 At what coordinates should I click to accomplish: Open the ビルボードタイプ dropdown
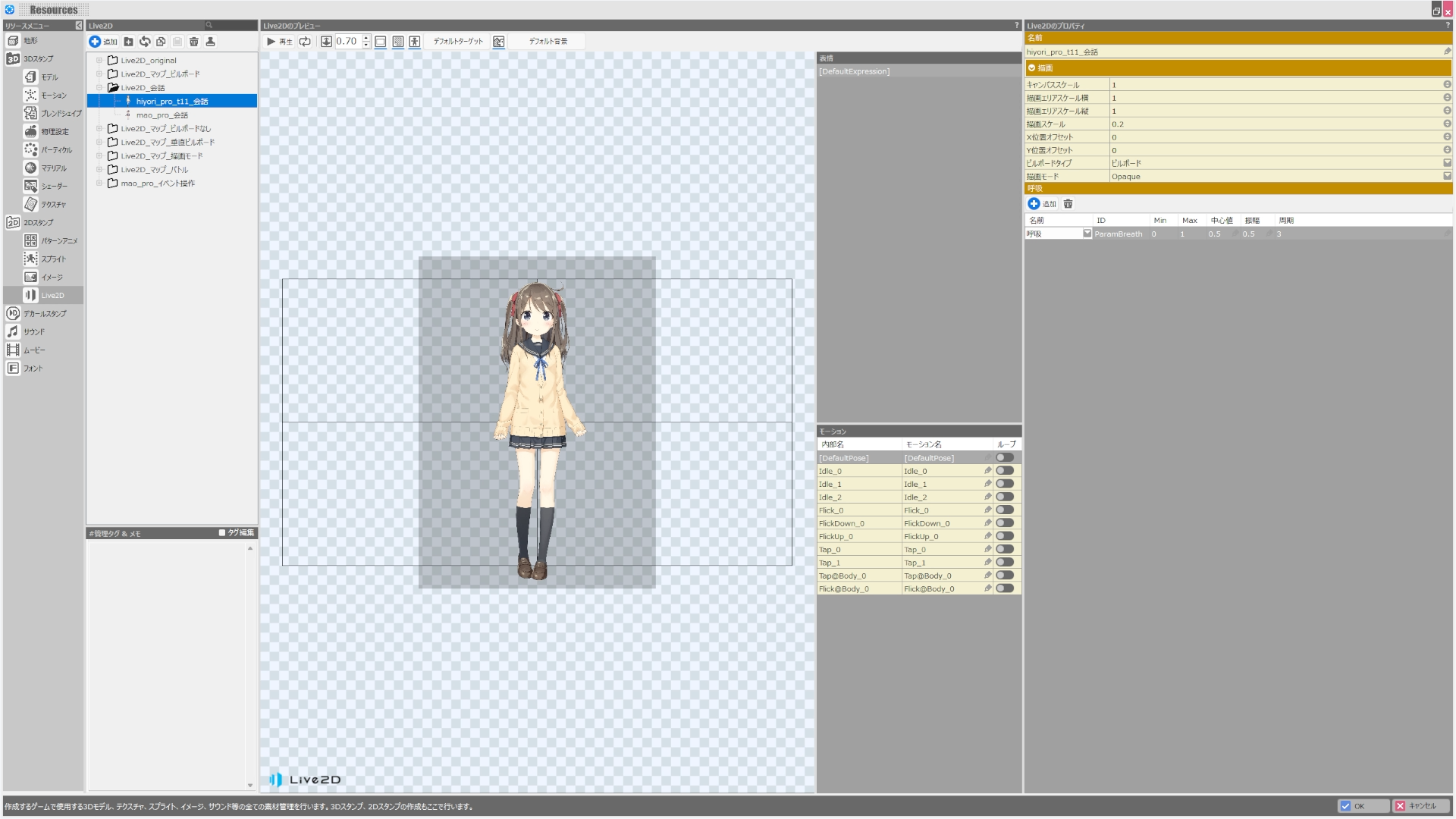1447,163
